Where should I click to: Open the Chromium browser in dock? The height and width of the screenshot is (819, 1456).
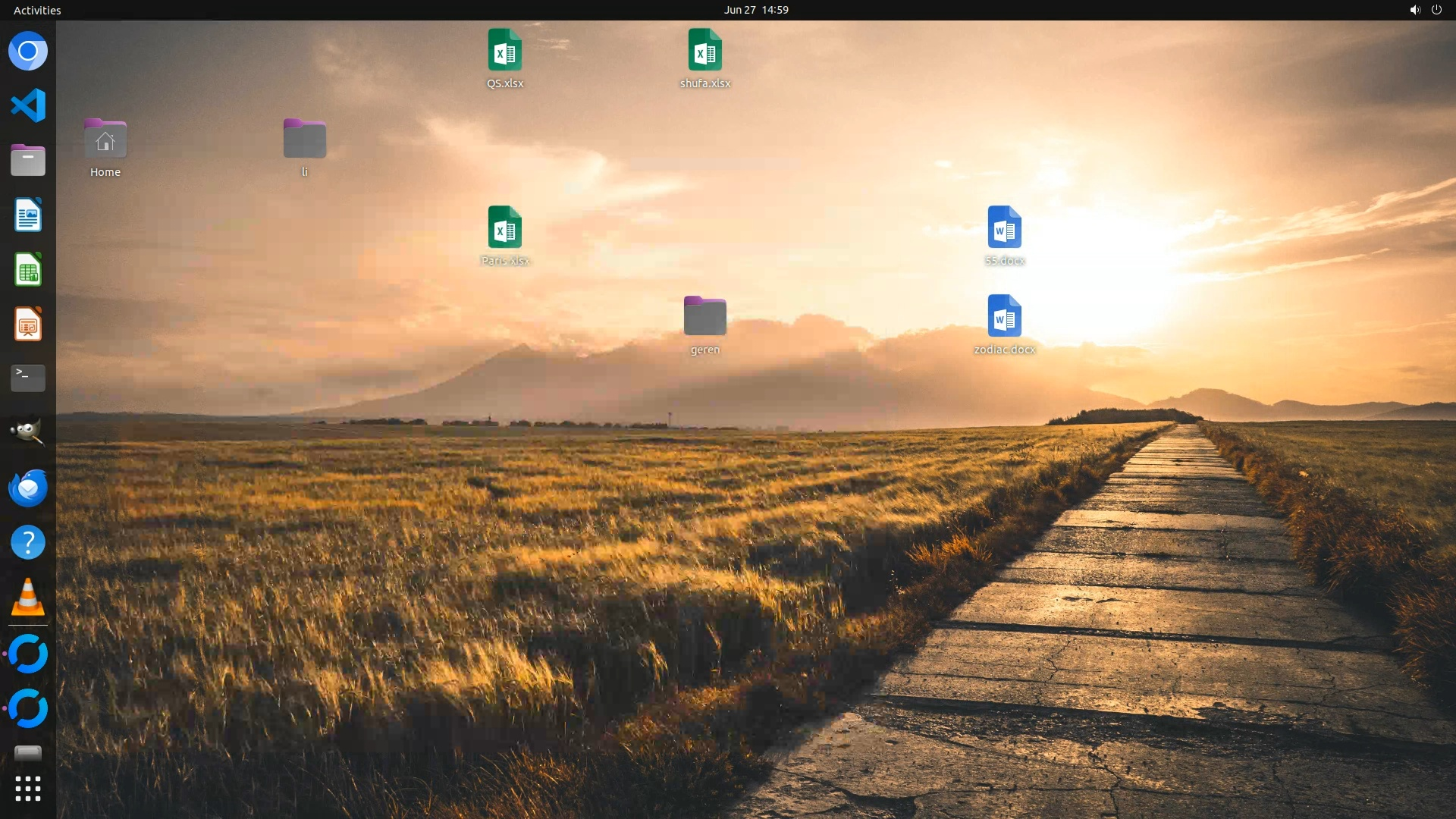point(28,52)
